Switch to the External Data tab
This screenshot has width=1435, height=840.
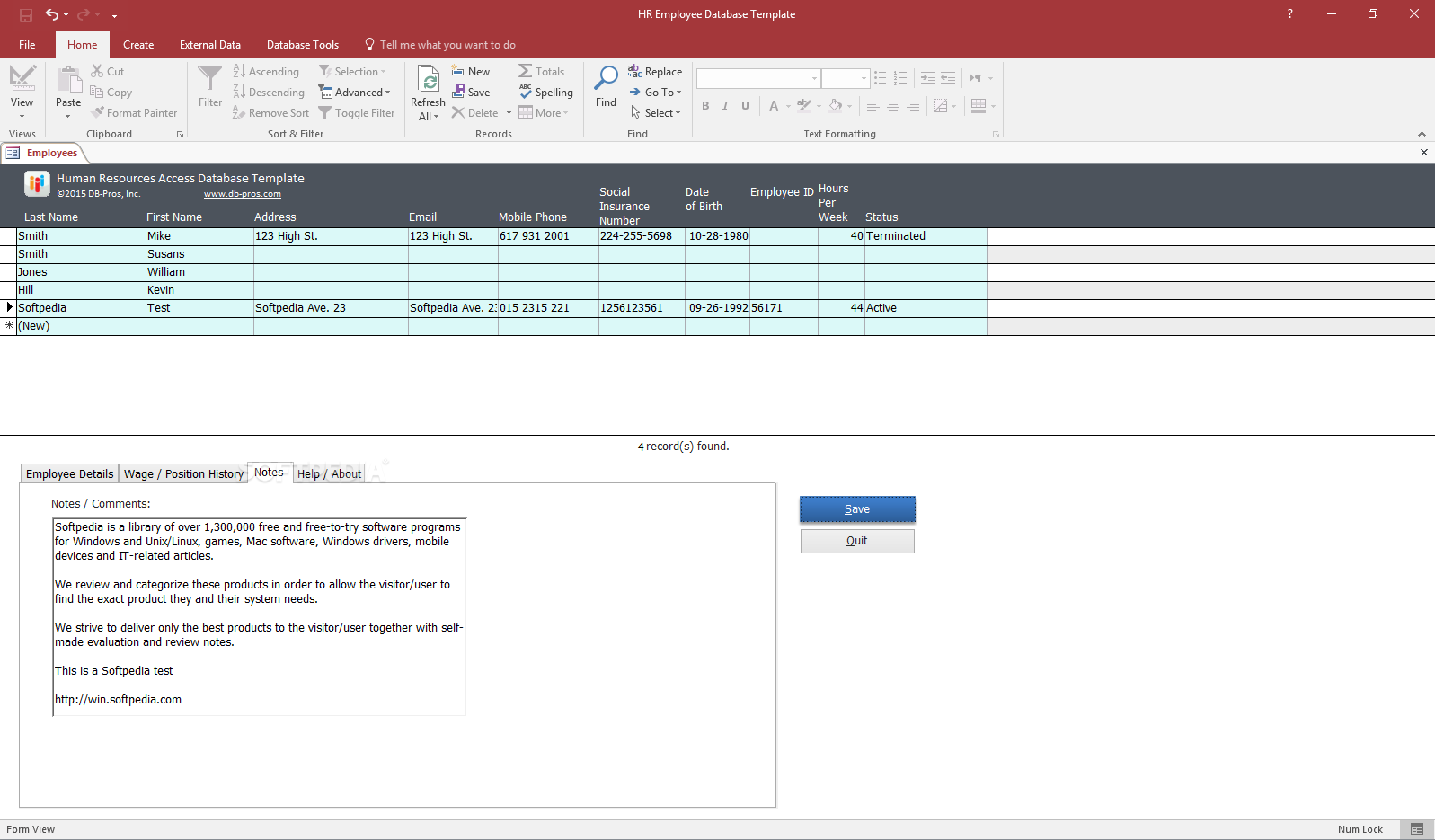click(210, 45)
